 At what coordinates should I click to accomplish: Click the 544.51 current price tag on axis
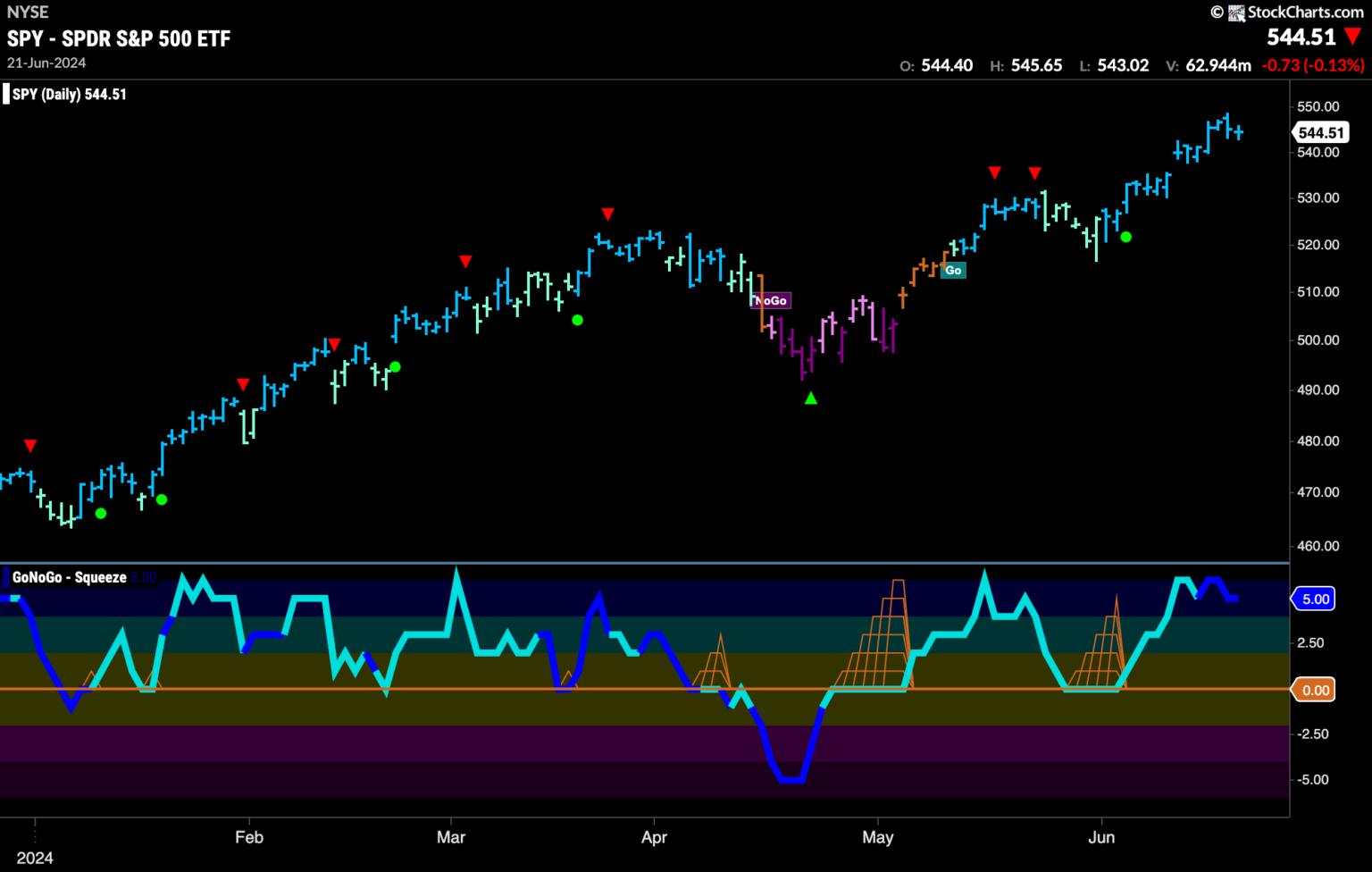point(1320,133)
